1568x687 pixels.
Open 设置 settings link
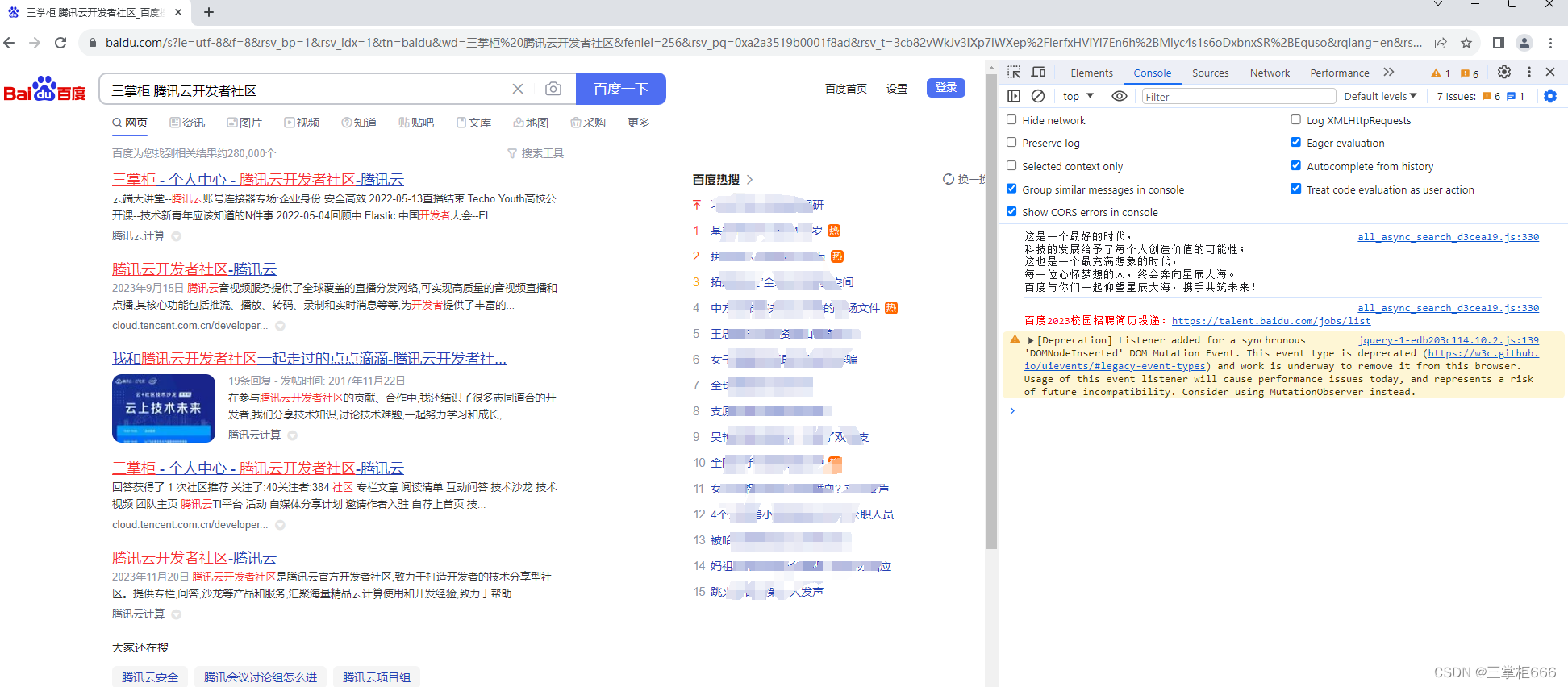[897, 89]
